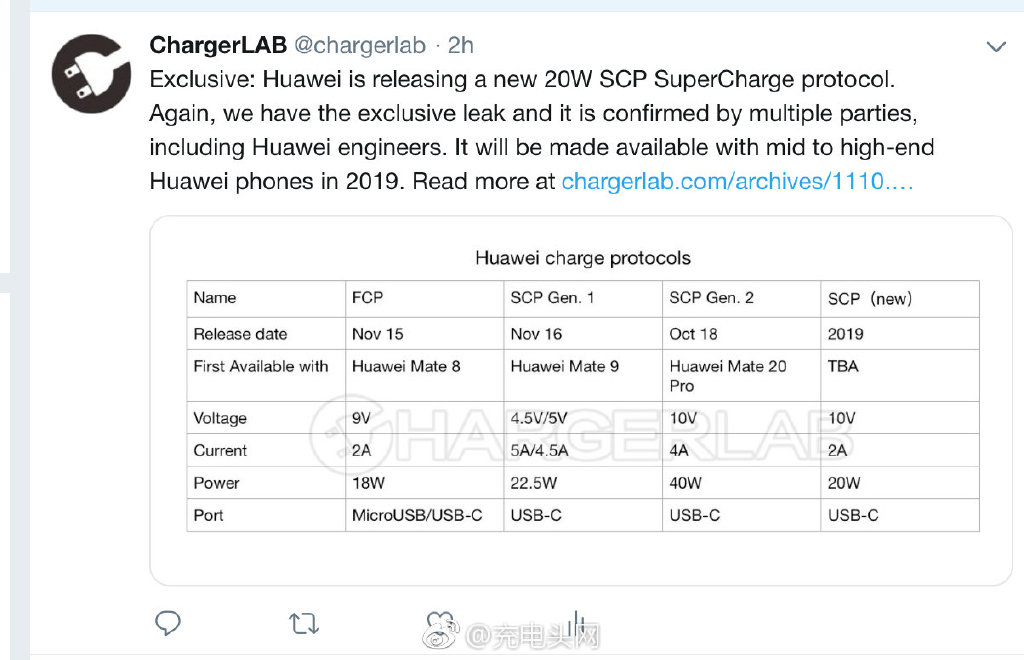Click the 2h tweet timestamp
1024x660 pixels.
click(461, 45)
